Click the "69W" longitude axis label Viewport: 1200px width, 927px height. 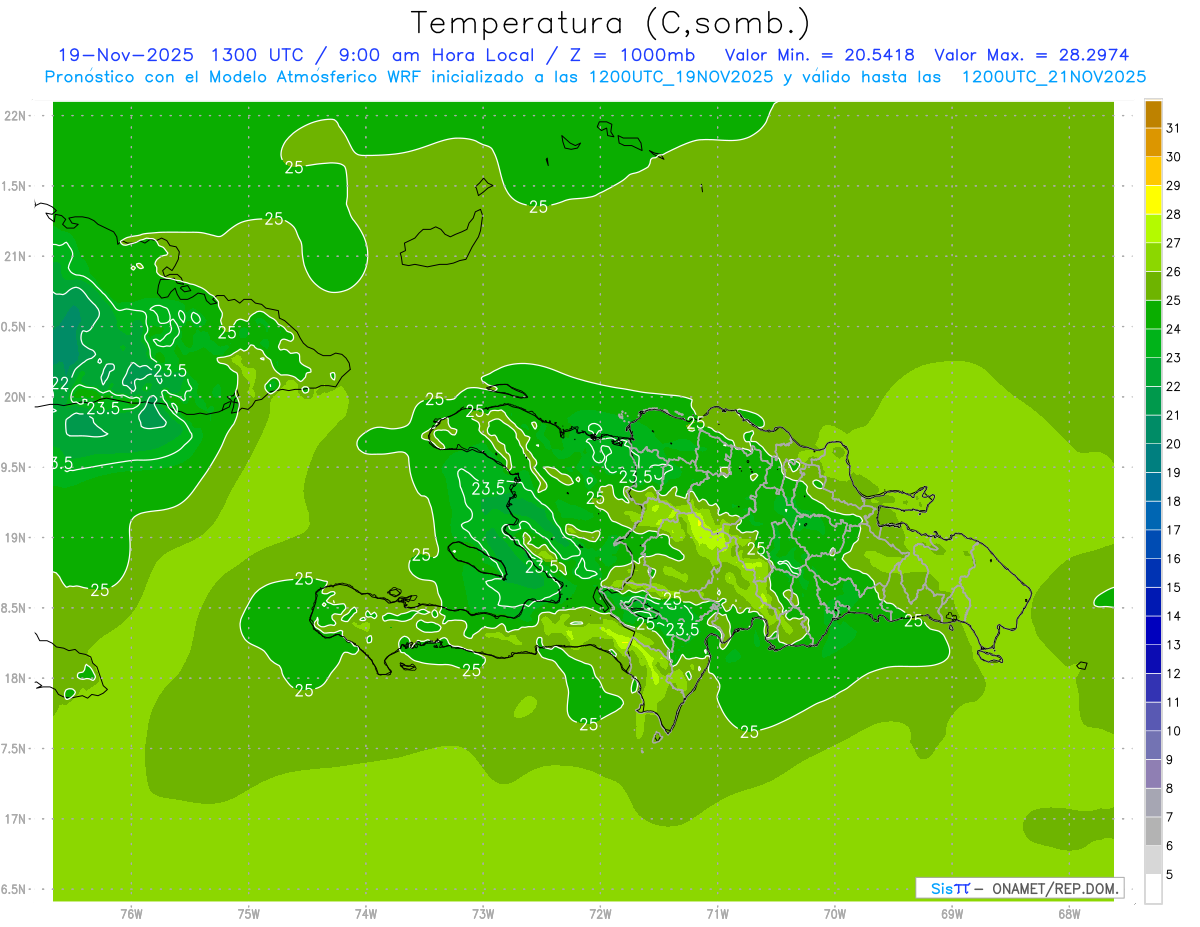tap(952, 914)
